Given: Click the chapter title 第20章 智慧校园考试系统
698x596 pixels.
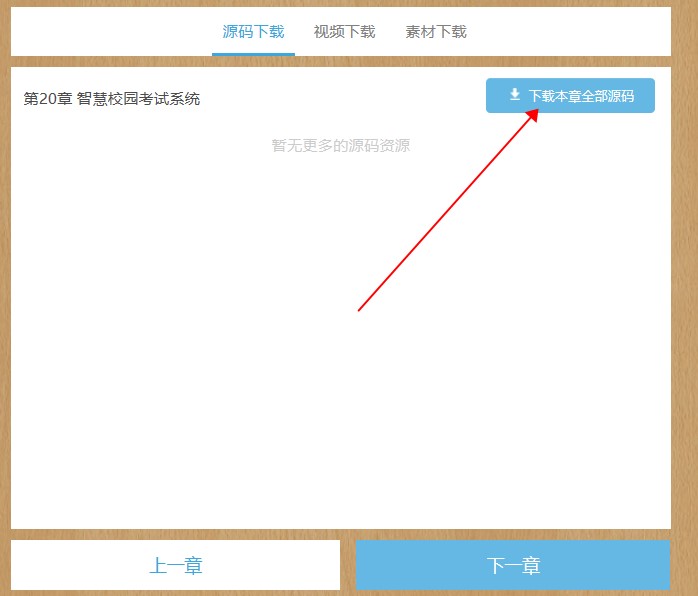Looking at the screenshot, I should click(x=112, y=99).
